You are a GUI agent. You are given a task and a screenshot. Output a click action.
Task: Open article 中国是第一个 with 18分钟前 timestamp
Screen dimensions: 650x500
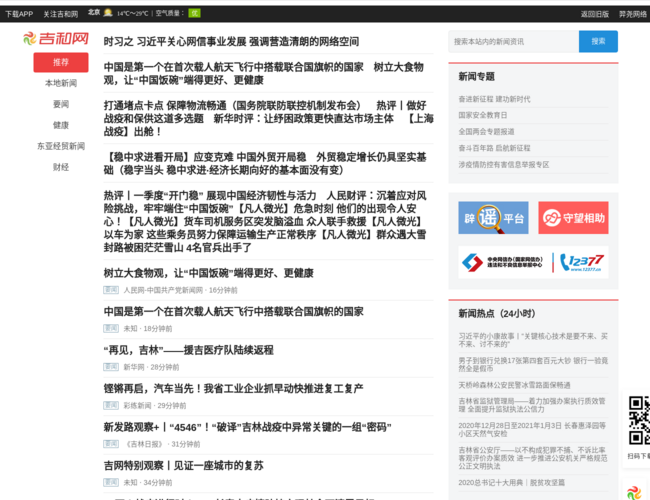point(233,312)
